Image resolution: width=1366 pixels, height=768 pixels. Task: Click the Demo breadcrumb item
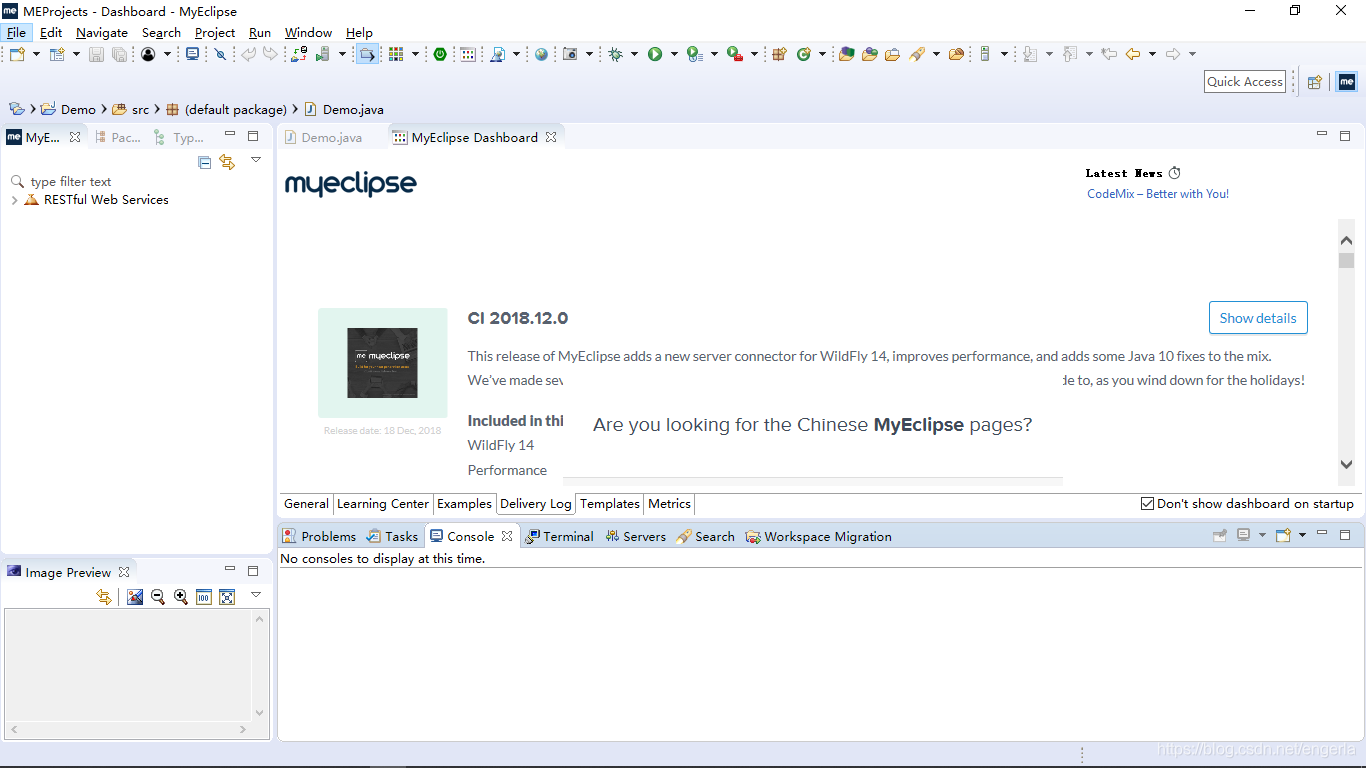pos(69,109)
